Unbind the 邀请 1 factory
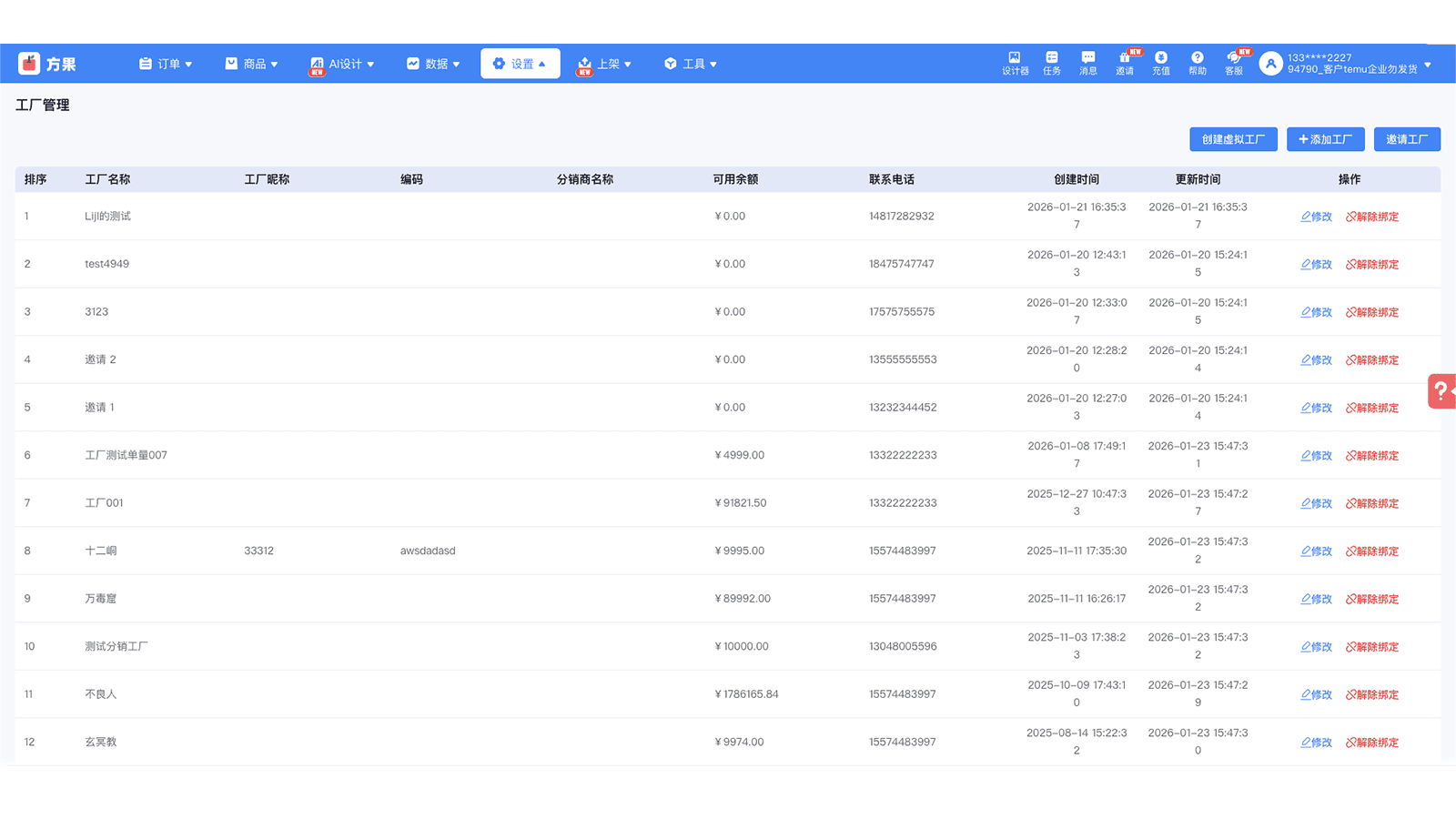 pyautogui.click(x=1372, y=408)
